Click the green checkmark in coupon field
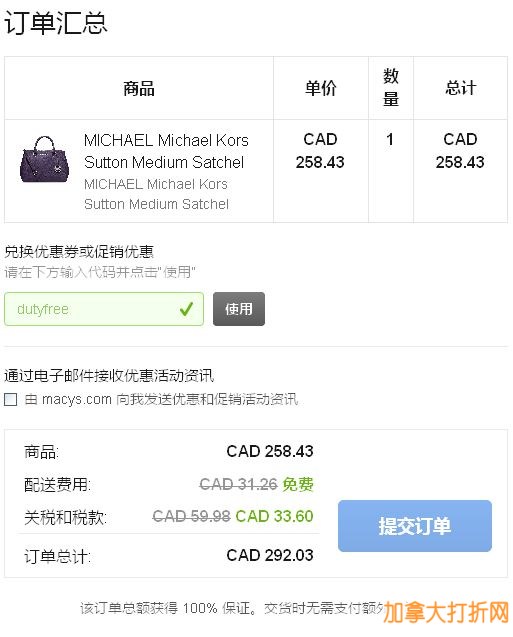Image resolution: width=513 pixels, height=637 pixels. click(x=186, y=309)
